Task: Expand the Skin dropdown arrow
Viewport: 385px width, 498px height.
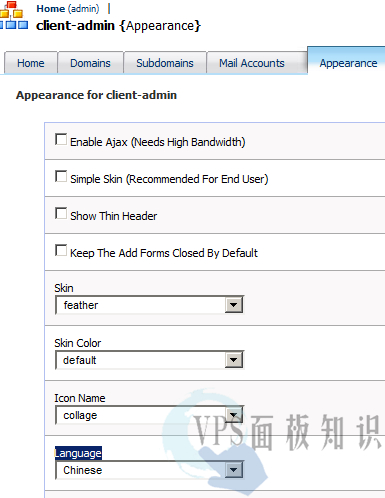Action: click(x=234, y=305)
